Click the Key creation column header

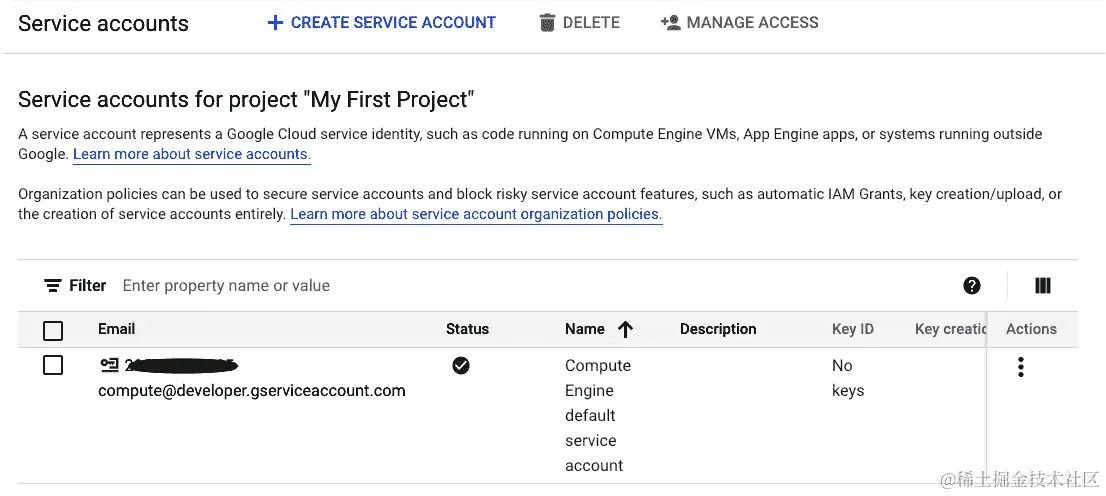950,329
